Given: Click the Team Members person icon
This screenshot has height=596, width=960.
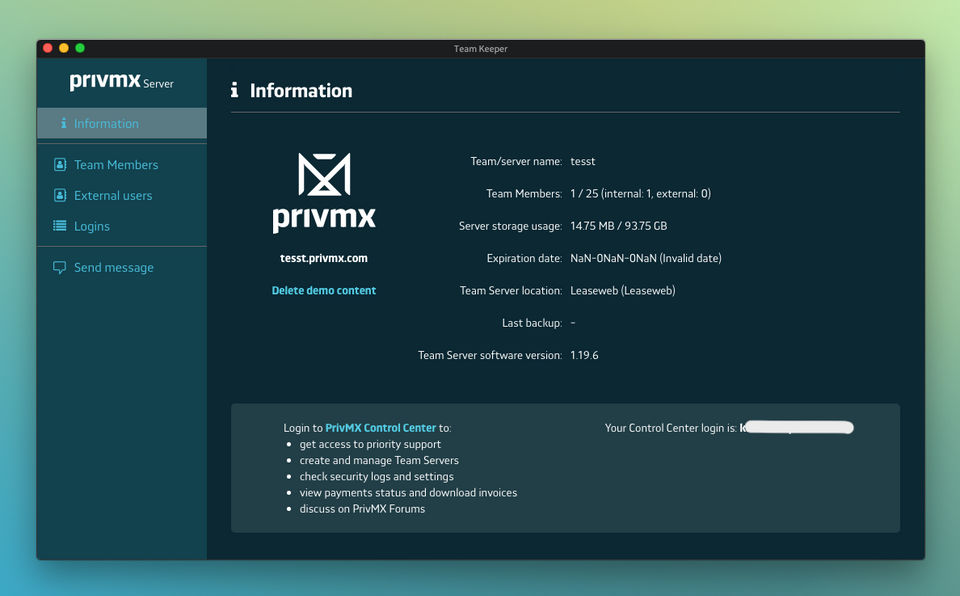Looking at the screenshot, I should point(60,164).
